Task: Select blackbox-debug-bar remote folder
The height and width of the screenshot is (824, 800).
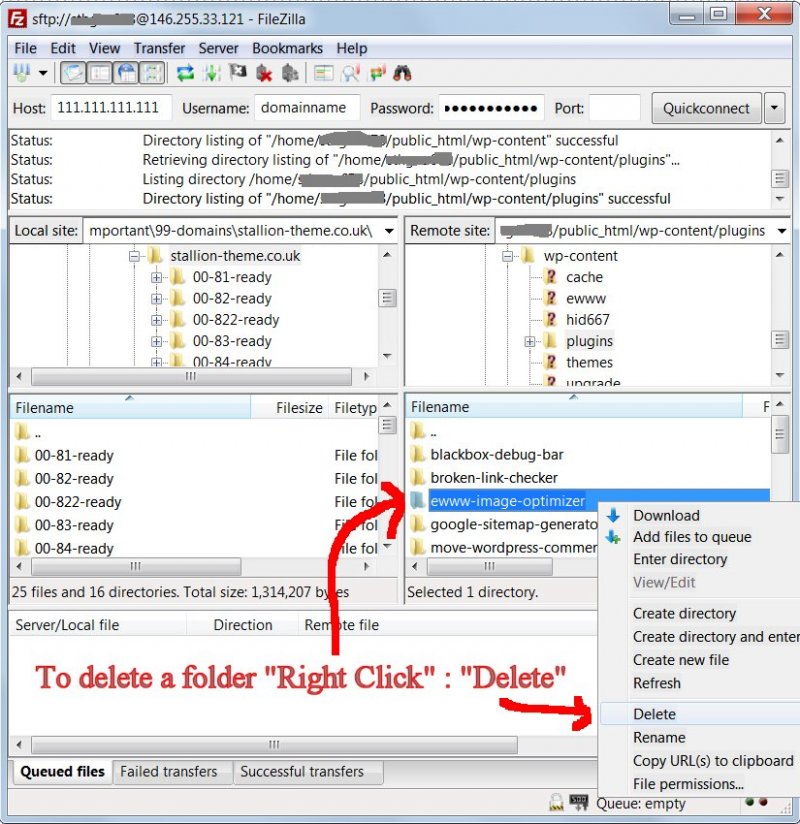Action: (496, 455)
